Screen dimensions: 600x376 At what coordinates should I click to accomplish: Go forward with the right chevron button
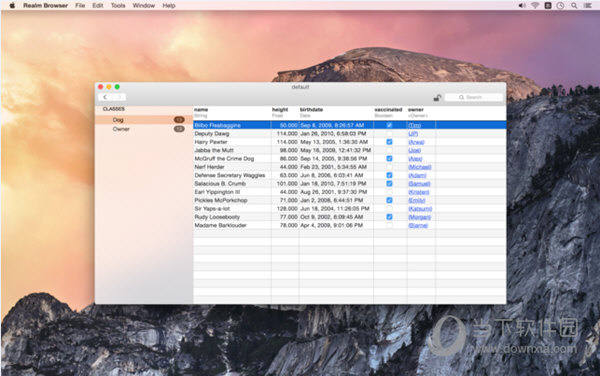[x=119, y=97]
